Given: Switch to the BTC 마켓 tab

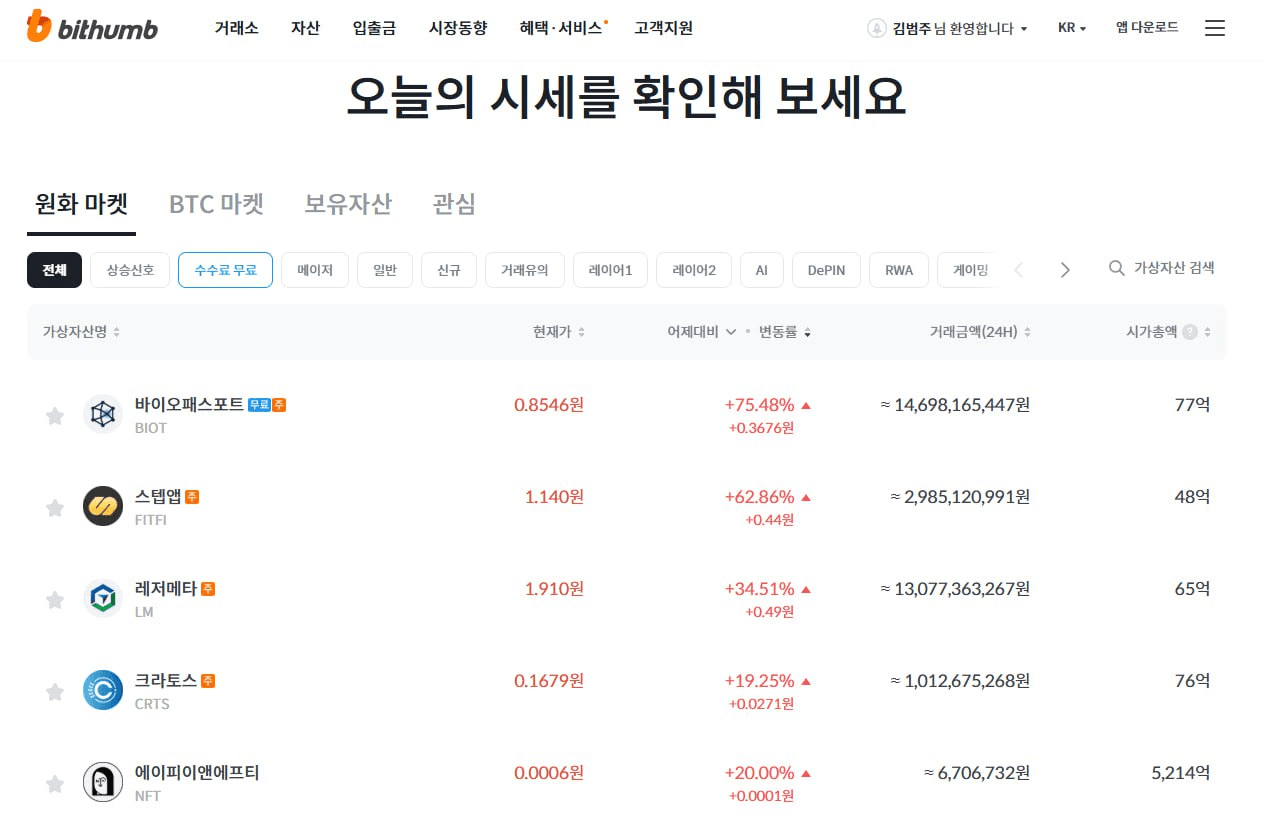Looking at the screenshot, I should point(216,204).
